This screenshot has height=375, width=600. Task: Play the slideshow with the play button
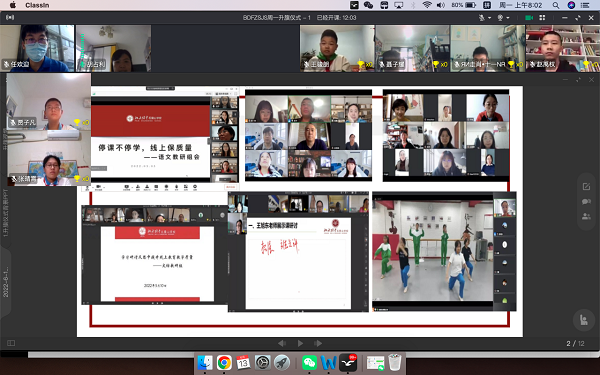300,343
